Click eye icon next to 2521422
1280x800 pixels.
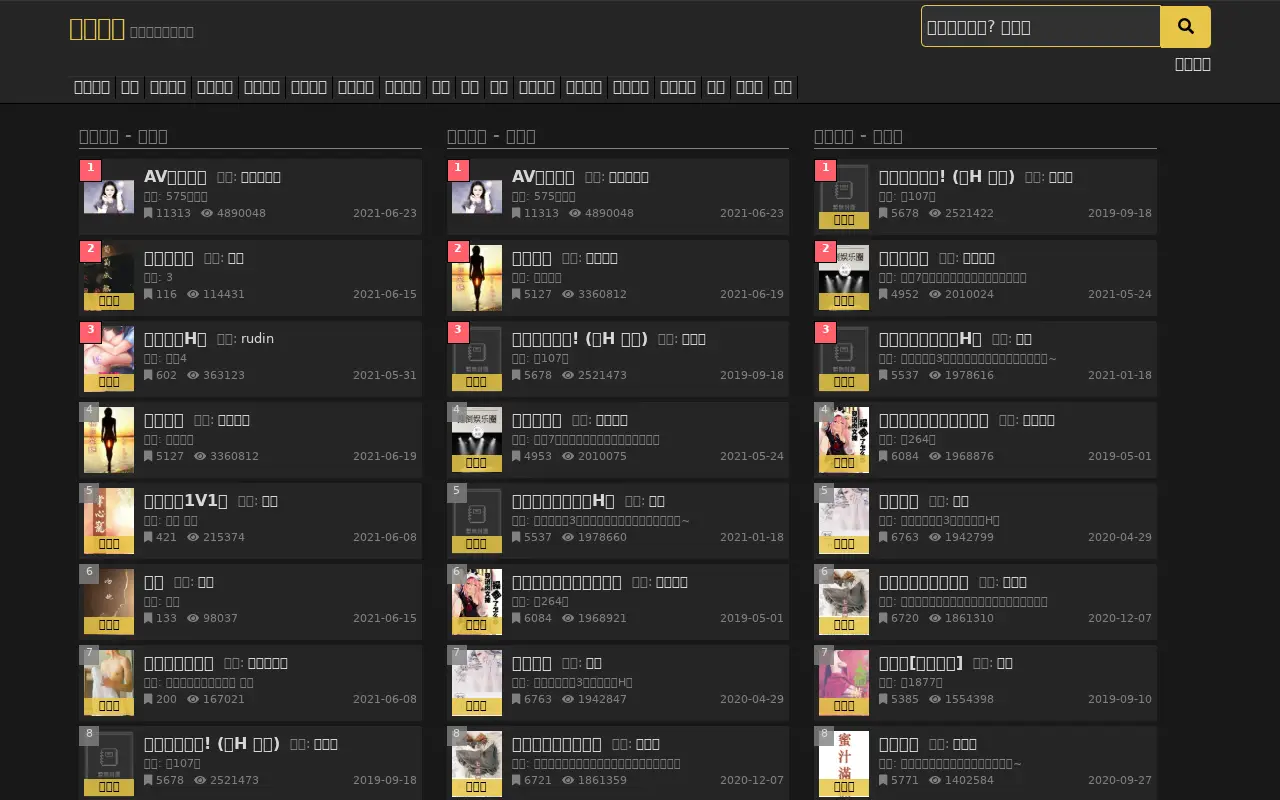click(x=935, y=214)
